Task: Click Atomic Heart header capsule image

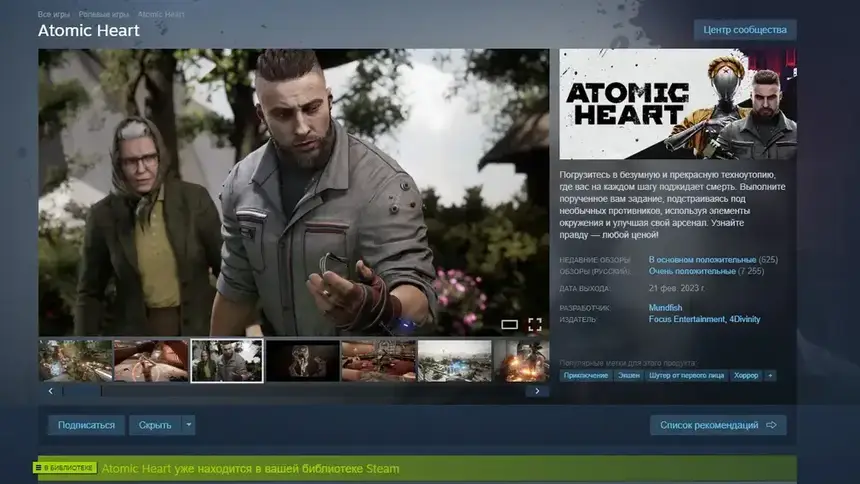Action: (678, 104)
